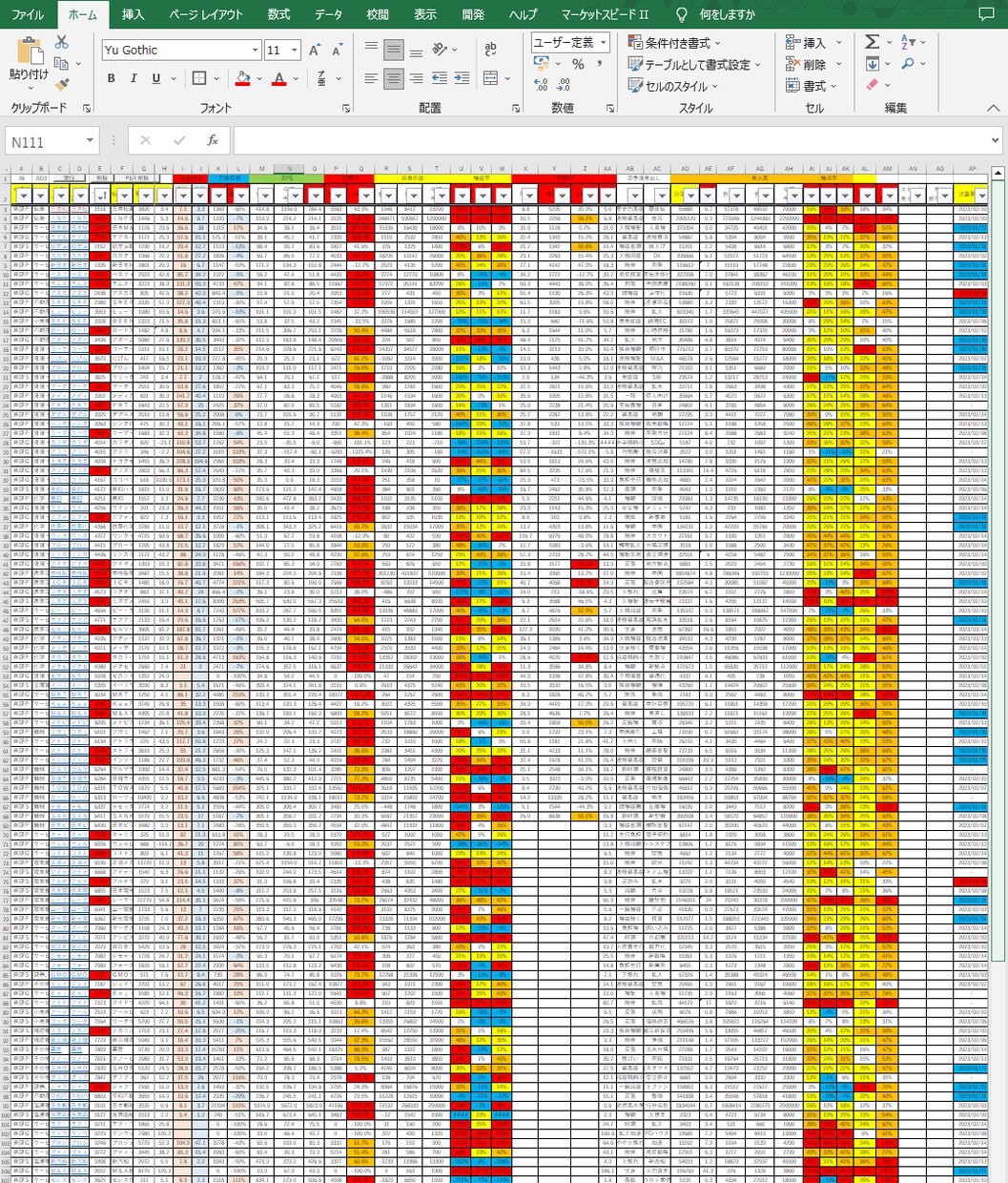1008x1183 pixels.
Task: Toggle center horizontal alignment
Action: point(394,78)
